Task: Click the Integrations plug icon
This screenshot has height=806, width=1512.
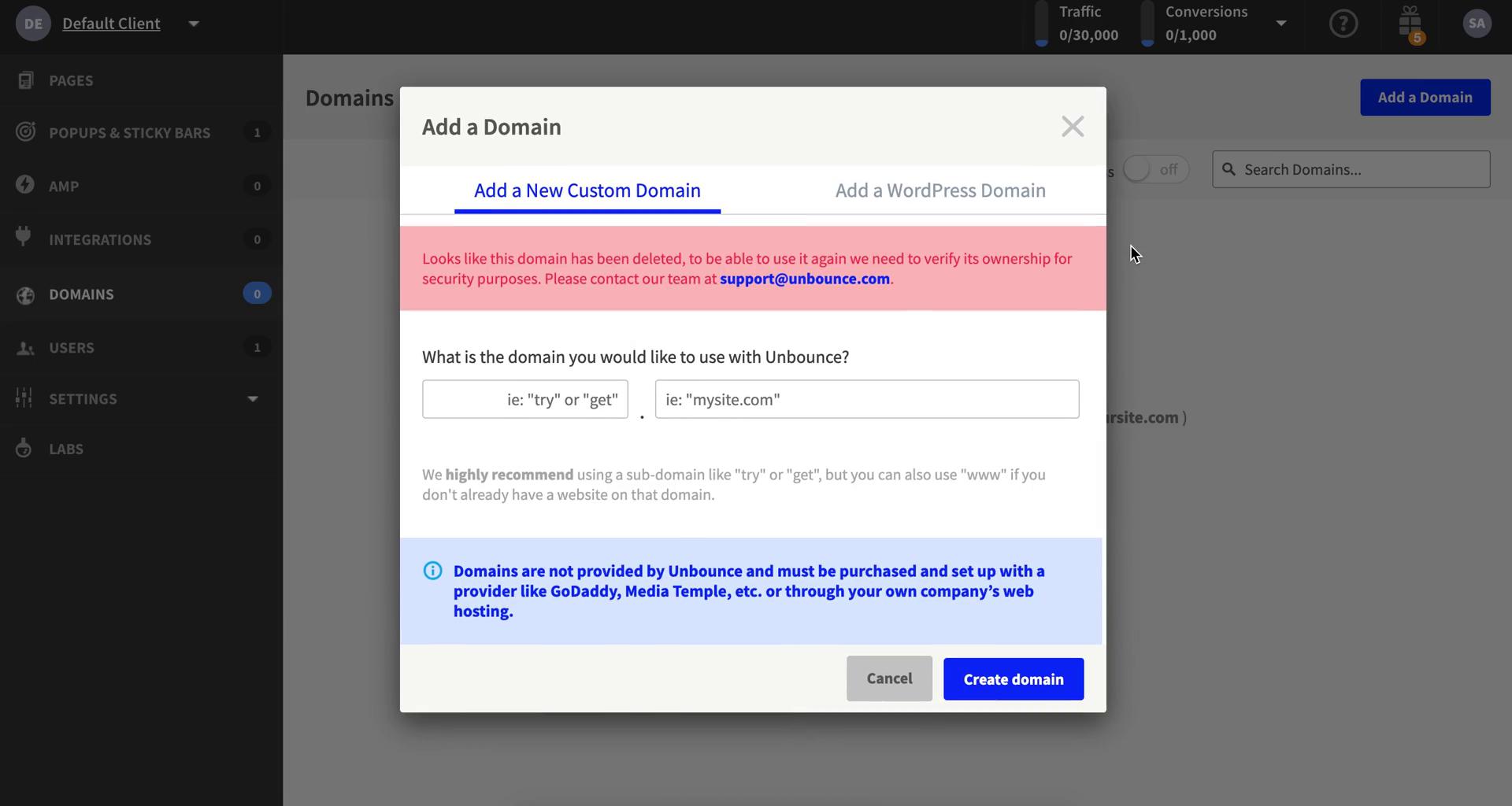Action: [x=24, y=235]
